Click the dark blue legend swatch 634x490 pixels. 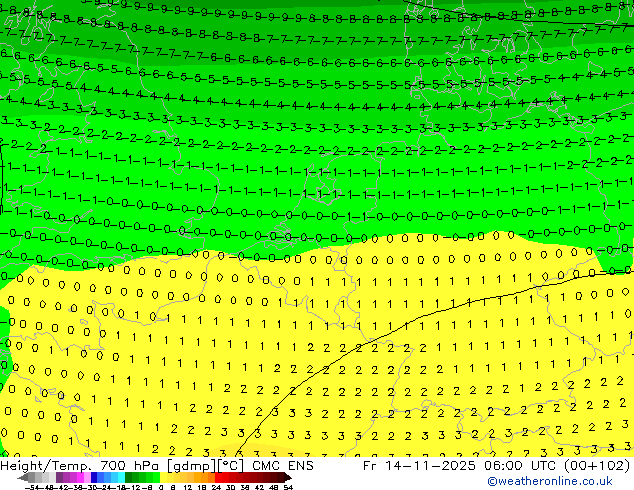pos(94,477)
